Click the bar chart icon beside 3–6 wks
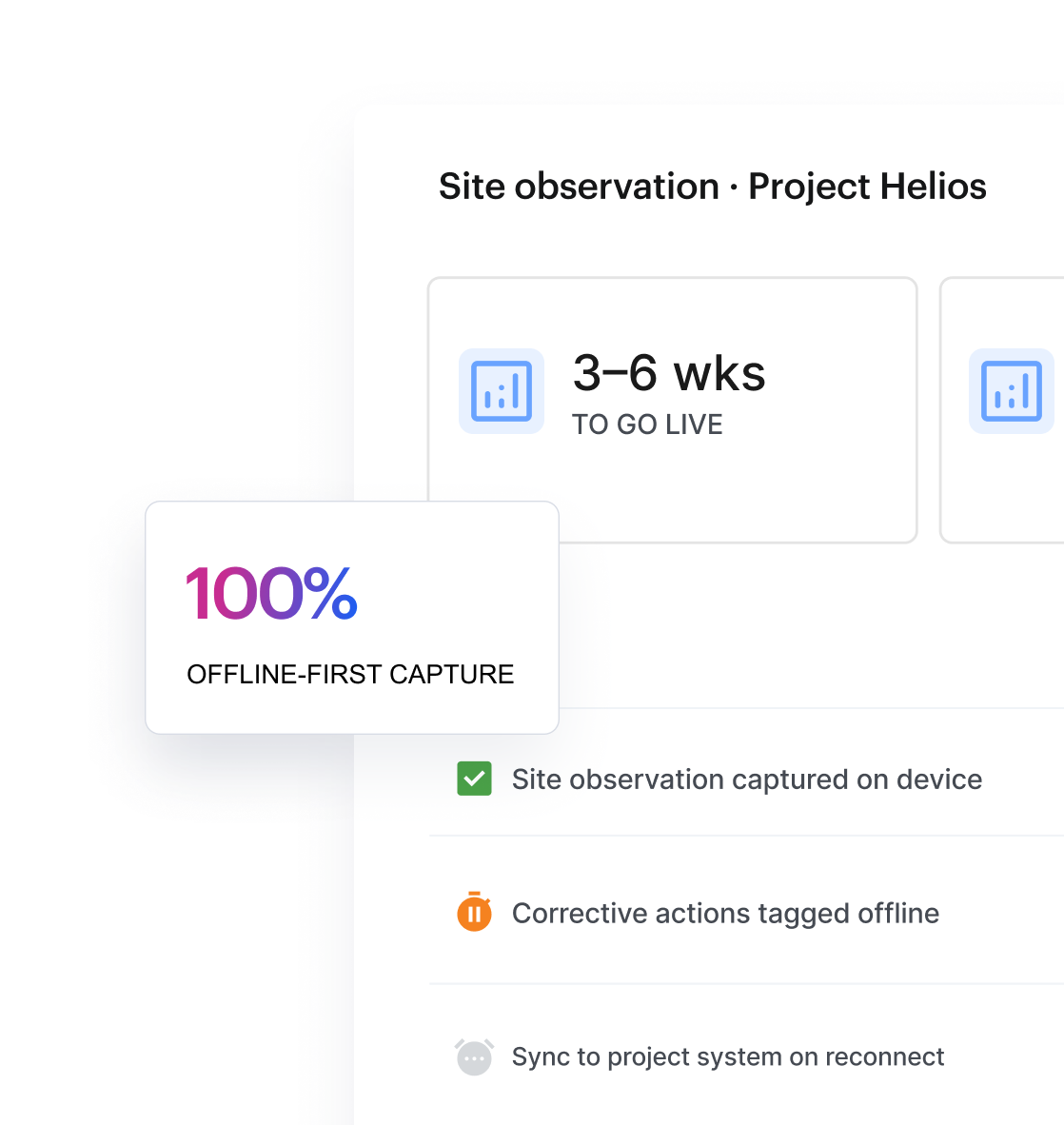This screenshot has height=1125, width=1064. pos(502,391)
